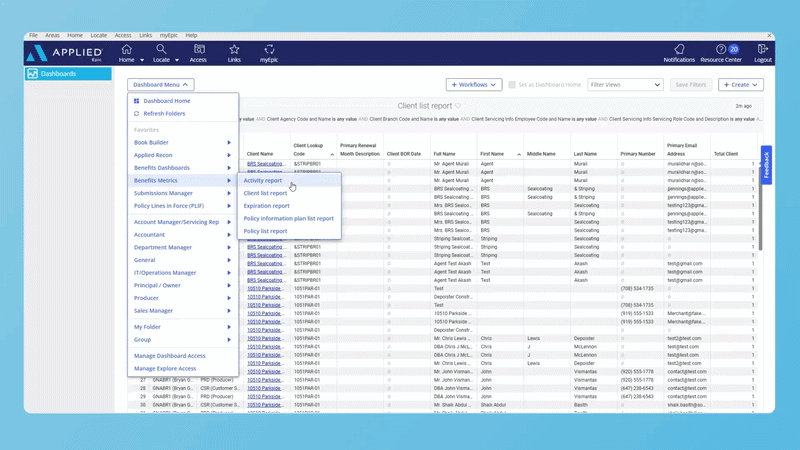The width and height of the screenshot is (800, 450).
Task: Open Account Manager/Servicing Rep submenu
Action: coord(183,222)
